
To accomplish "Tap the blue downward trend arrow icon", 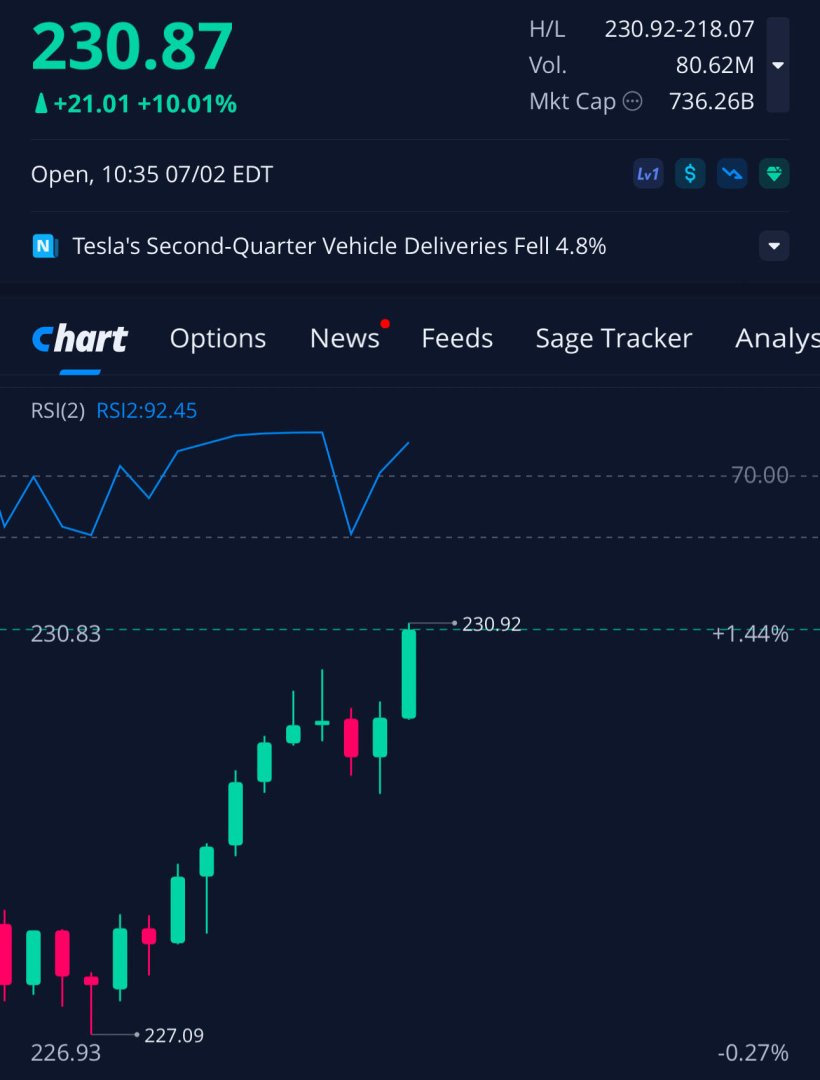I will [x=732, y=174].
